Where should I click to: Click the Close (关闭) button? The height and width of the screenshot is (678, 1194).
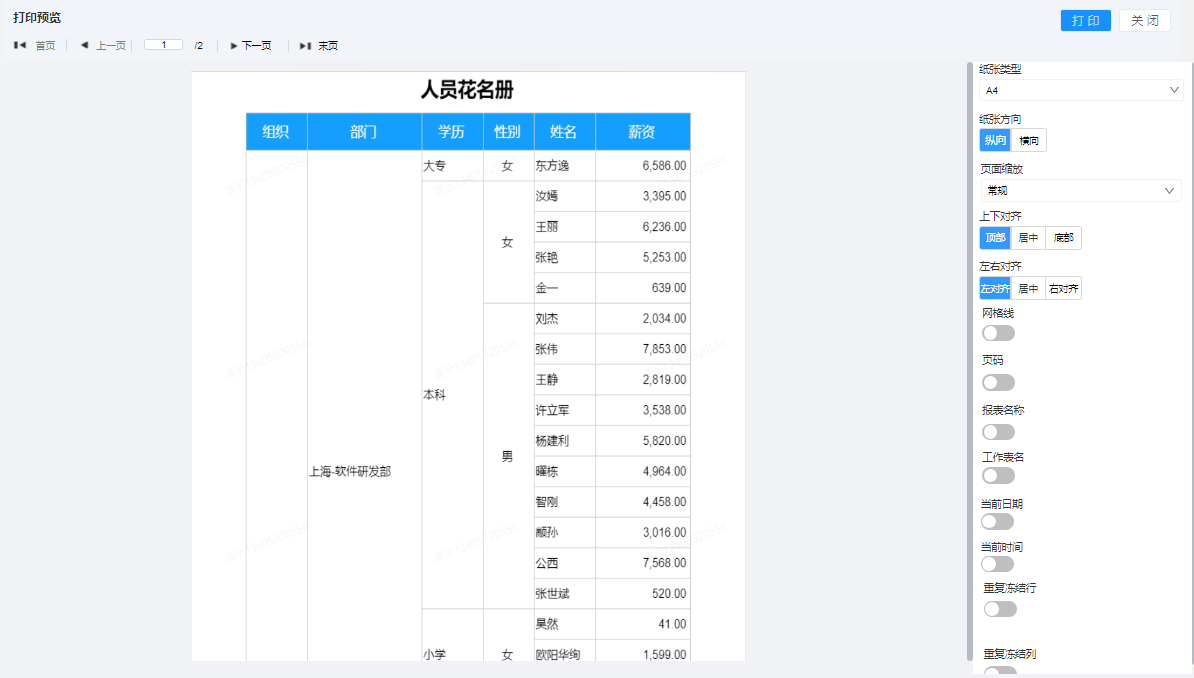pyautogui.click(x=1144, y=21)
